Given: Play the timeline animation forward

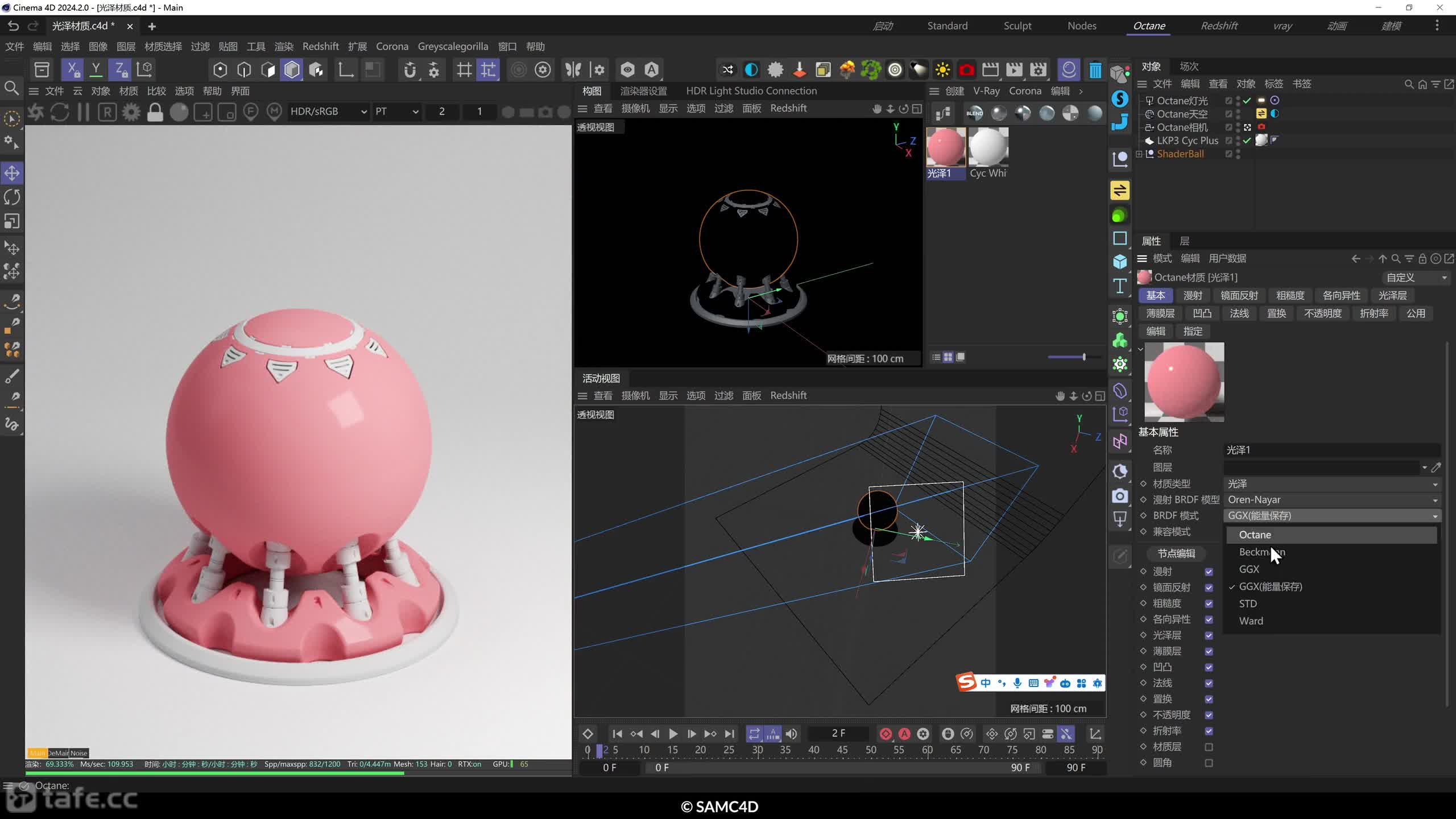Looking at the screenshot, I should (673, 734).
